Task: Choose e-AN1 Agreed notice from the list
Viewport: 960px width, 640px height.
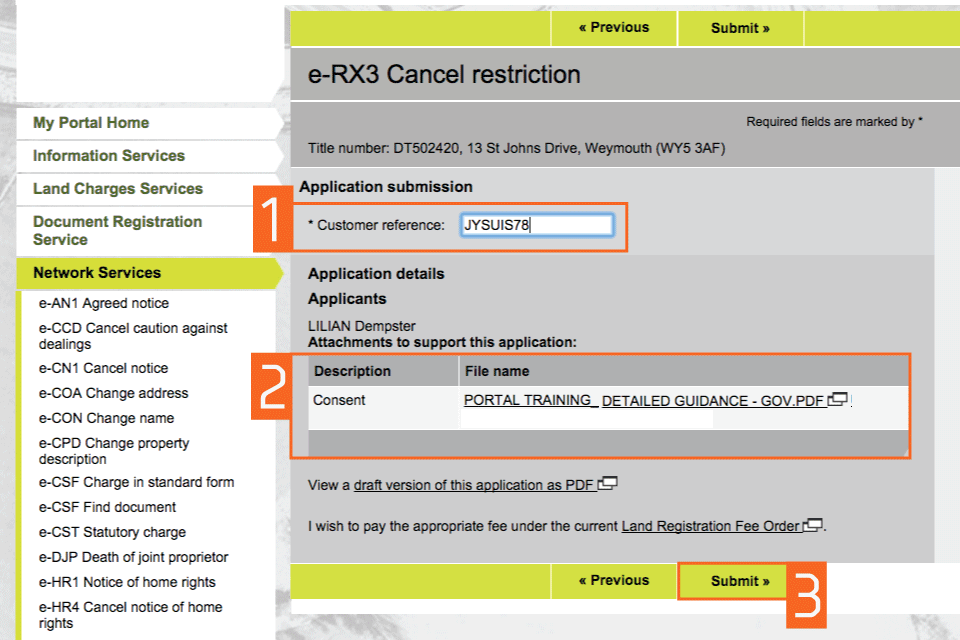Action: (x=104, y=303)
